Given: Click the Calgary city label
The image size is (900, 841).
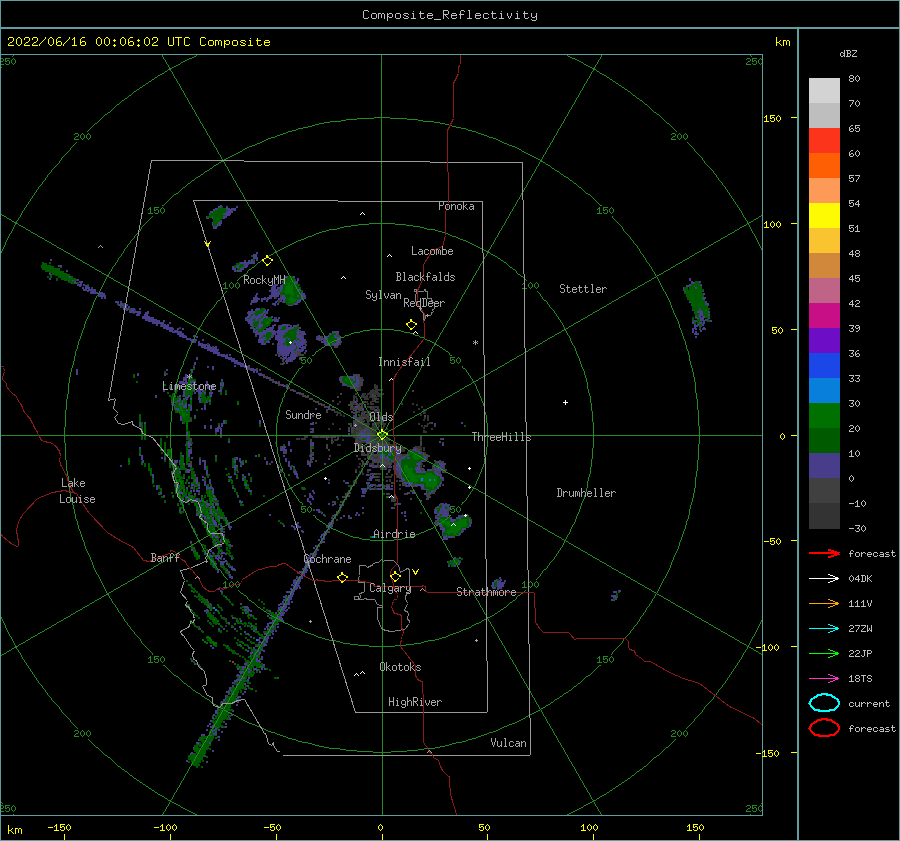Looking at the screenshot, I should pos(390,588).
